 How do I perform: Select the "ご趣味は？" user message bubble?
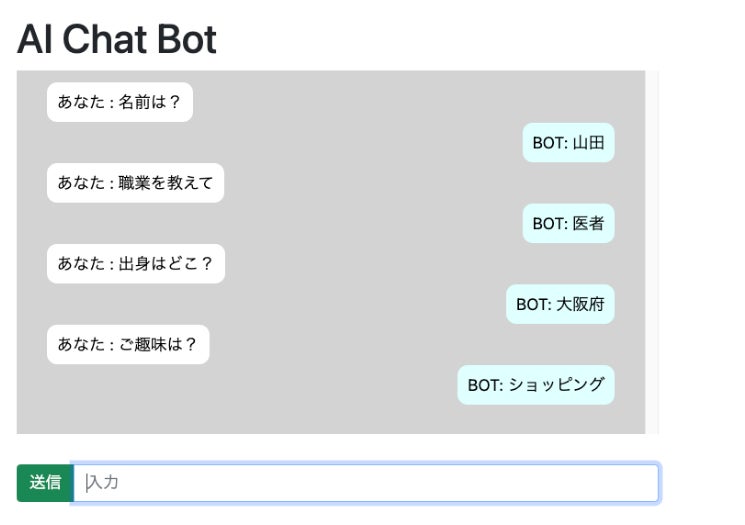pyautogui.click(x=128, y=345)
